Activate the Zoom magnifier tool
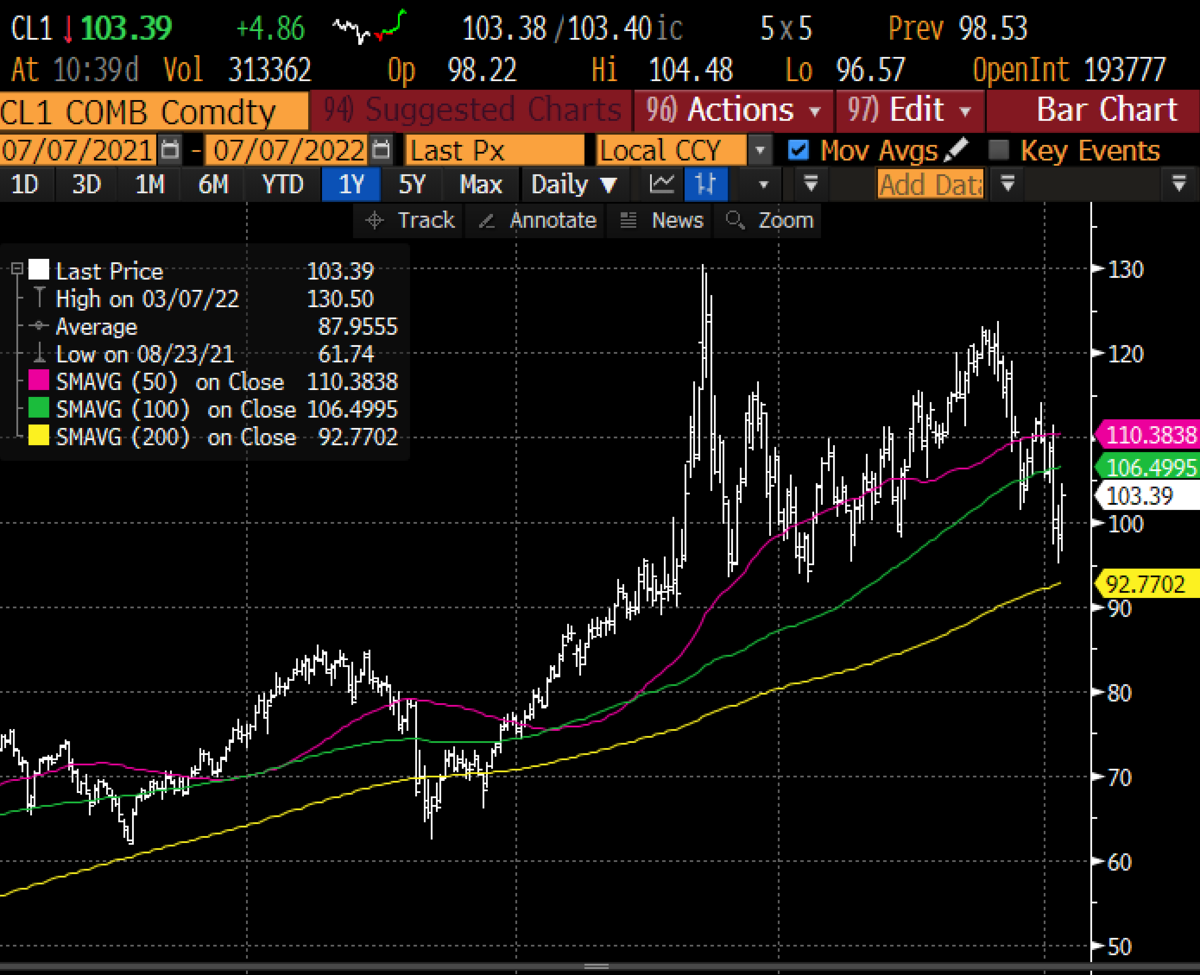This screenshot has width=1200, height=975. pos(770,221)
